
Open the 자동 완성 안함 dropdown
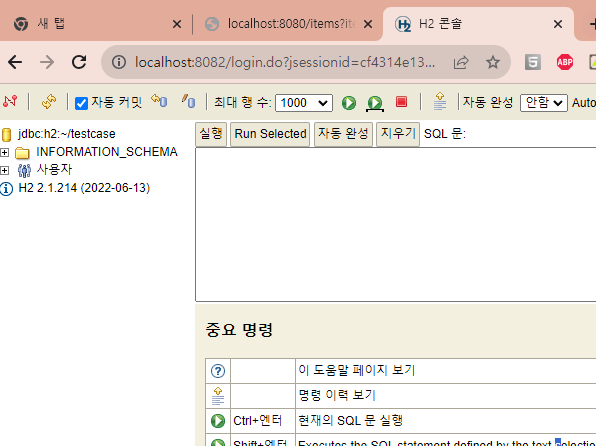[544, 103]
